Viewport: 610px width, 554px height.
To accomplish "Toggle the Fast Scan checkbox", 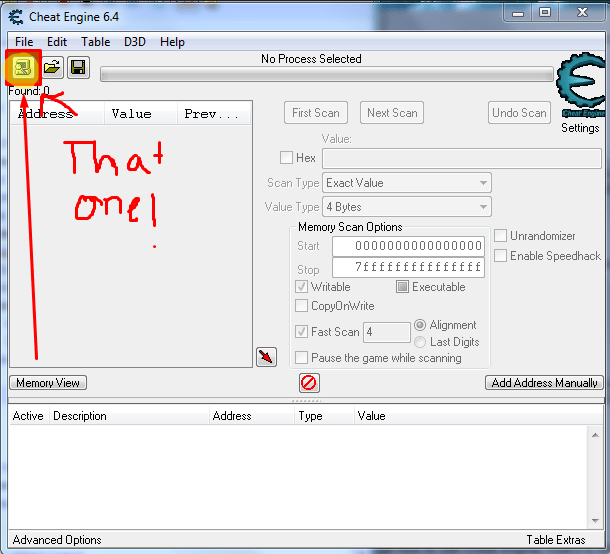I will click(301, 331).
